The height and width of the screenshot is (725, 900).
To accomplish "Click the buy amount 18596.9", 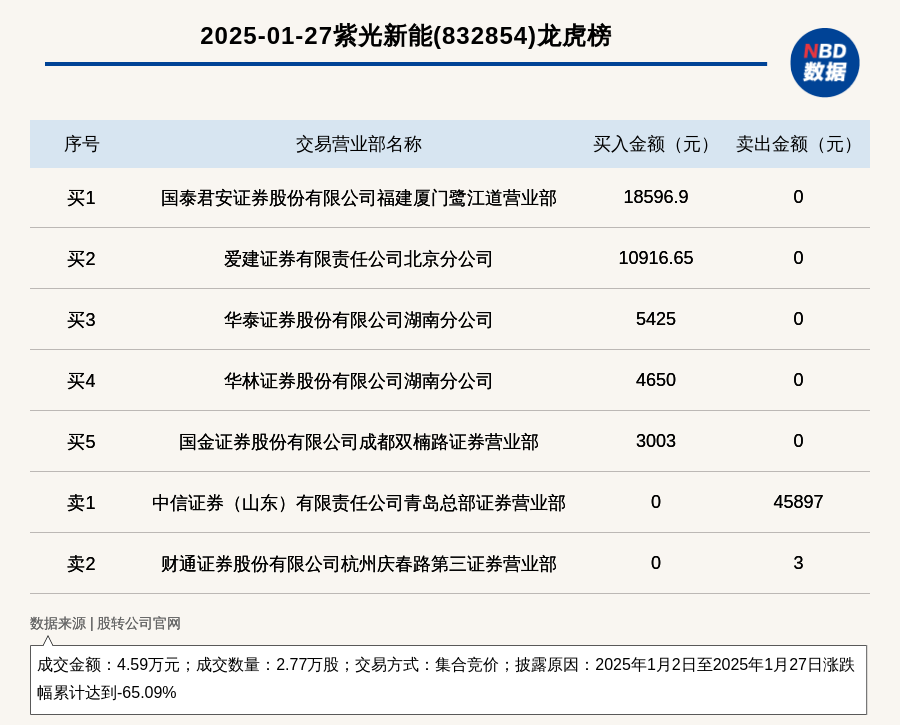I will pyautogui.click(x=655, y=197).
